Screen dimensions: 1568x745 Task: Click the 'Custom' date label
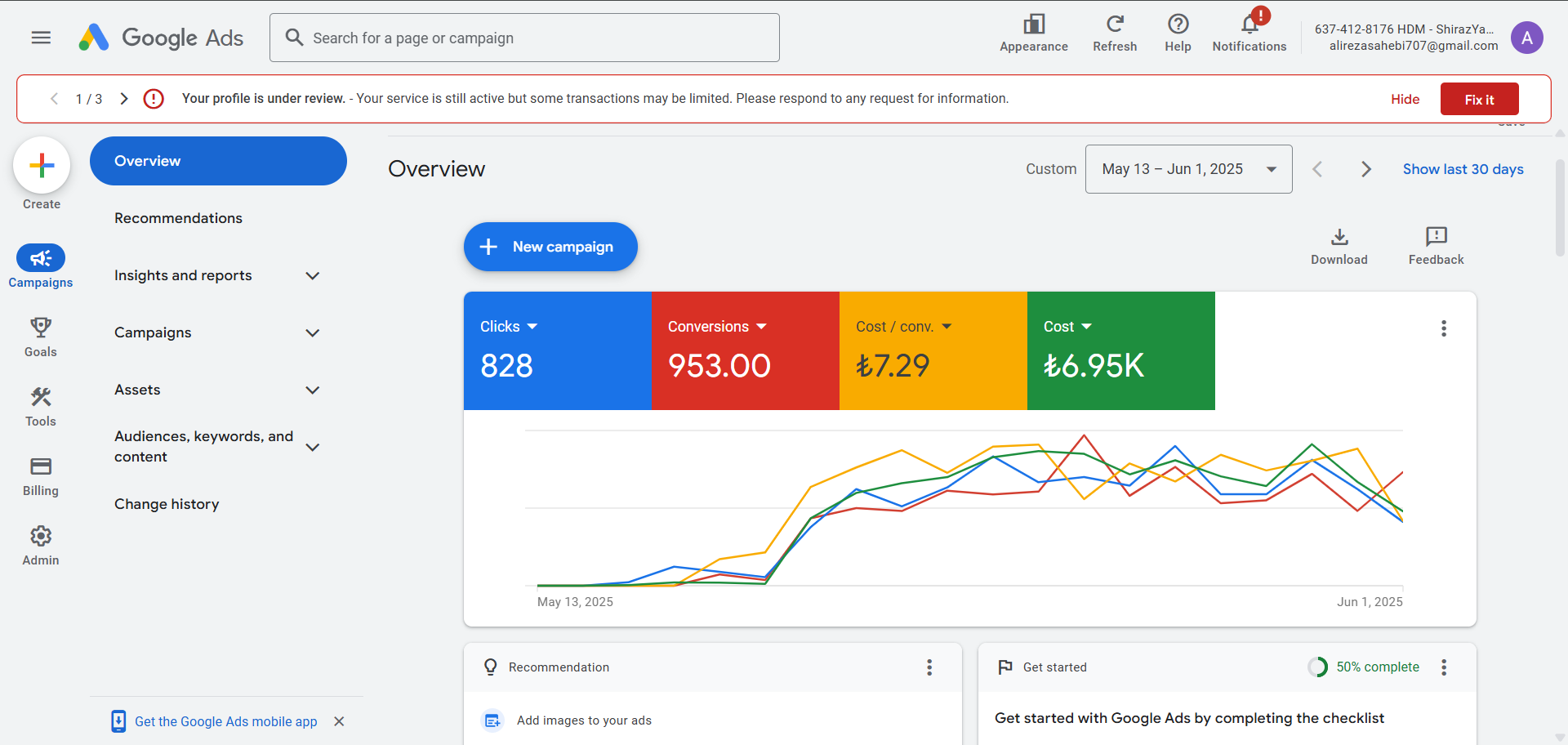[x=1051, y=169]
